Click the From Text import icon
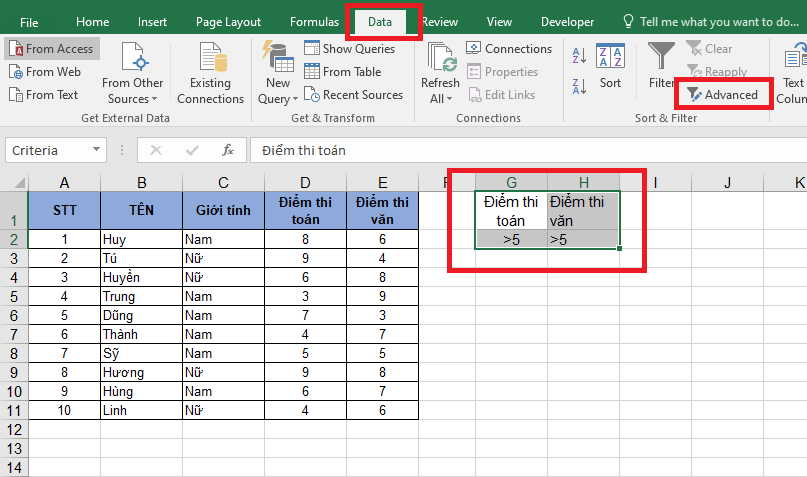The height and width of the screenshot is (477, 807). pos(16,95)
